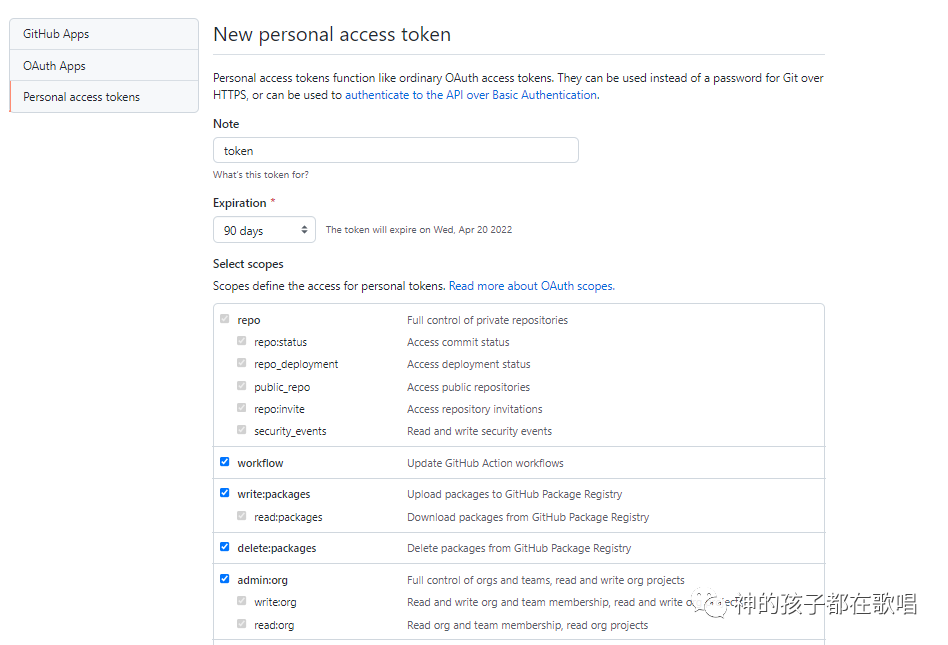This screenshot has height=645, width=948.
Task: Toggle the security_events checkbox
Action: click(x=242, y=430)
